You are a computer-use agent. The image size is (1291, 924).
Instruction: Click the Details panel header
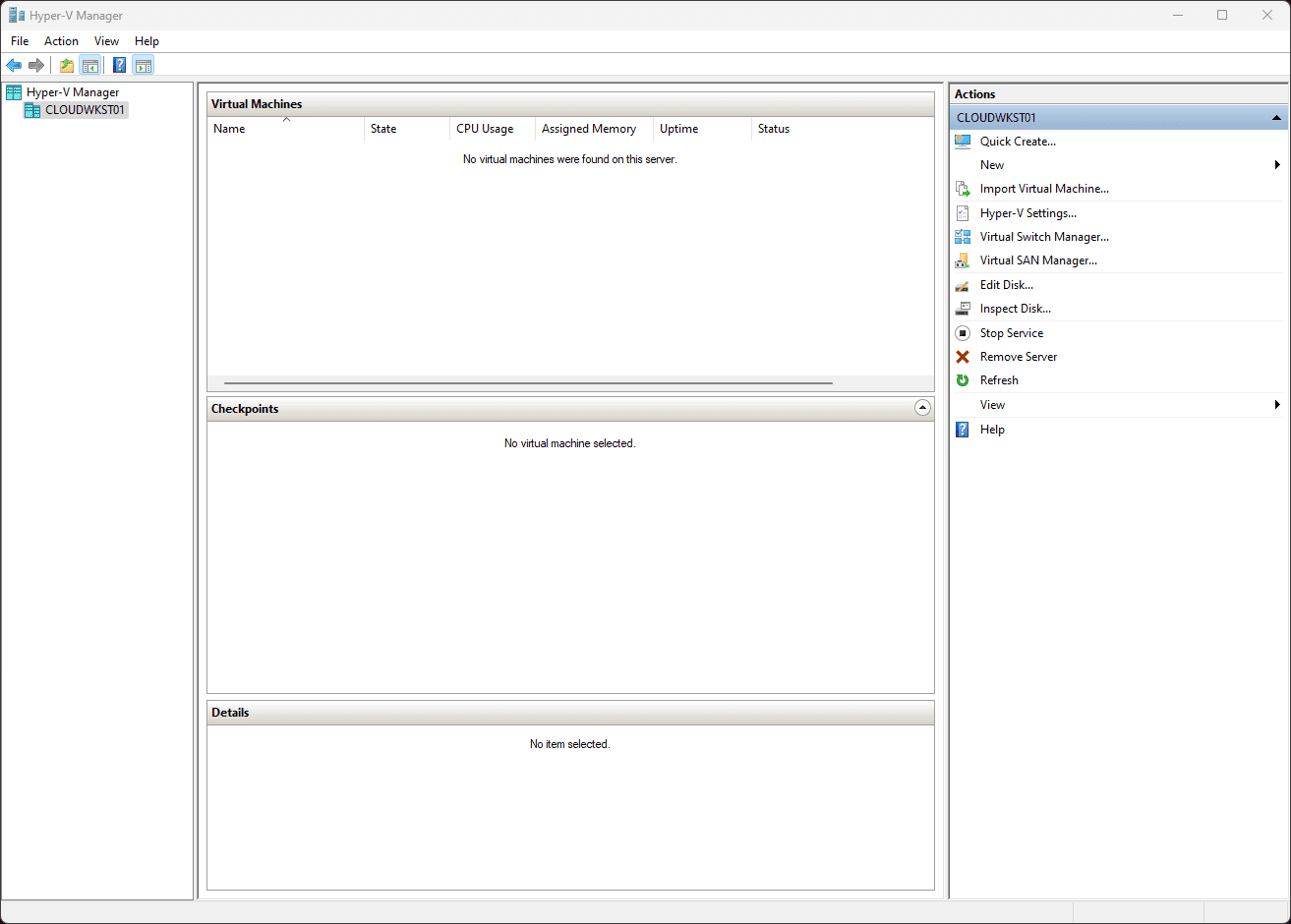point(570,713)
